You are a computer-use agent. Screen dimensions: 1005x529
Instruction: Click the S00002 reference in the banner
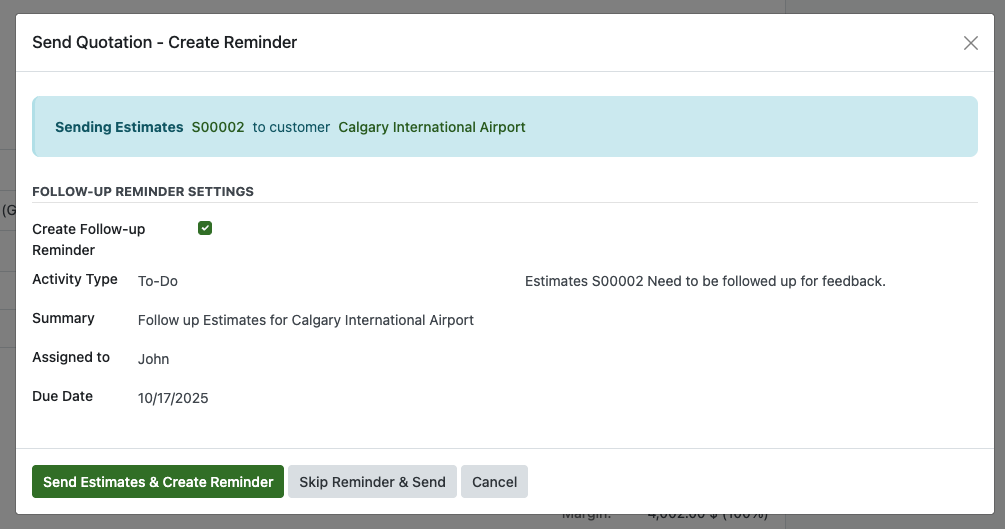[x=218, y=127]
